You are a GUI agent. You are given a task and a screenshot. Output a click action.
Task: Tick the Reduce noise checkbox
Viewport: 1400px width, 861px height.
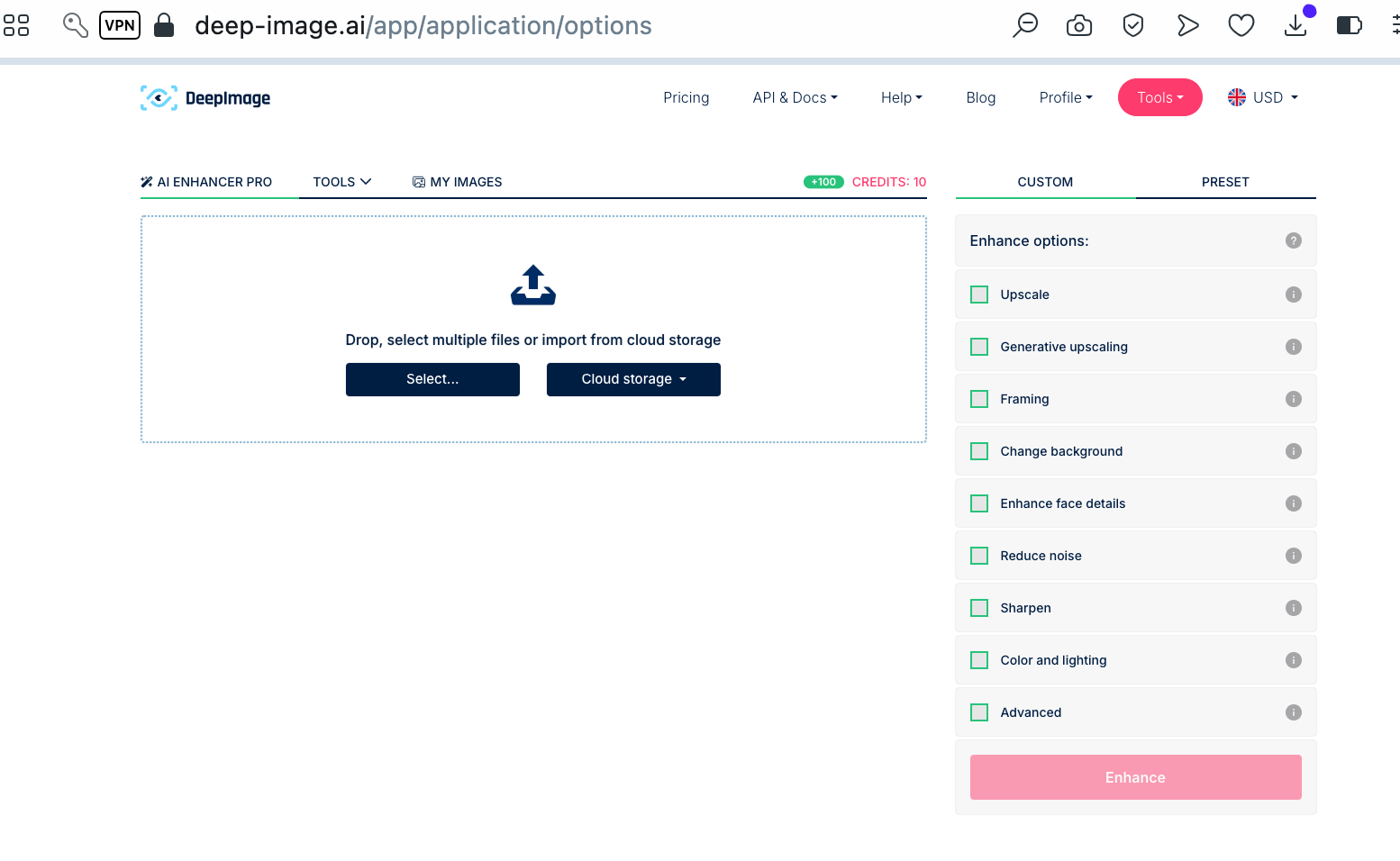pyautogui.click(x=979, y=556)
